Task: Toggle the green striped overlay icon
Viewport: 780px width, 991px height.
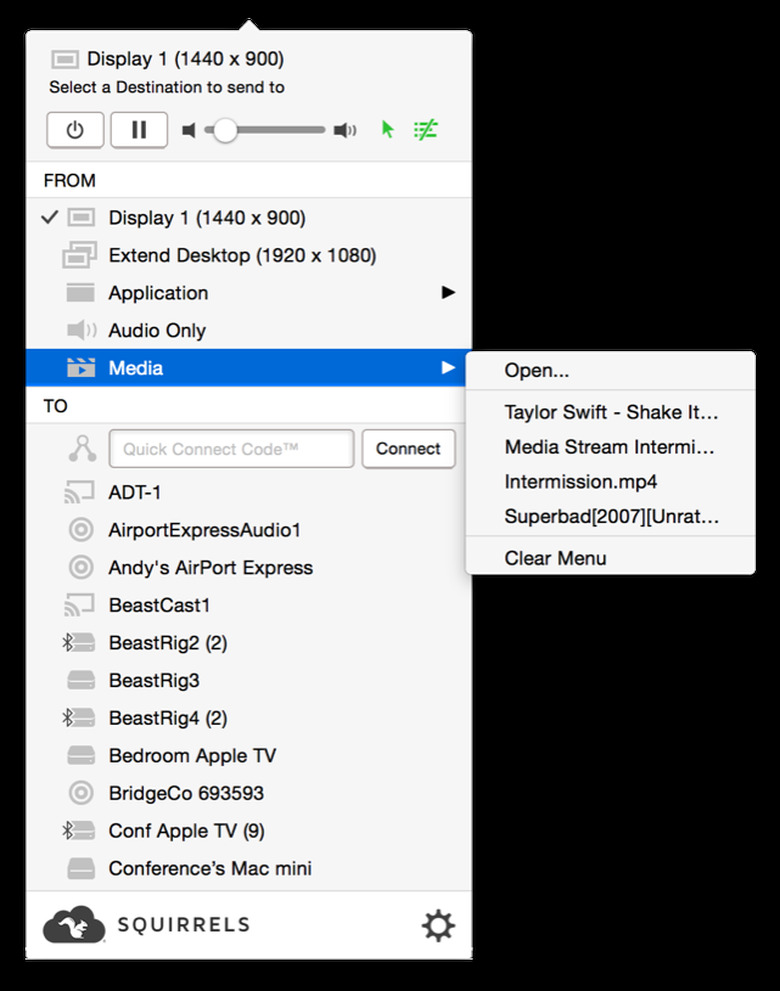Action: [426, 130]
